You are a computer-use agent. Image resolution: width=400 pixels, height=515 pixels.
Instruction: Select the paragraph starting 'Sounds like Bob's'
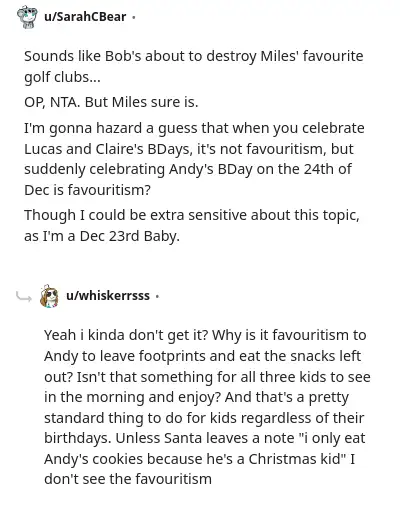194,66
